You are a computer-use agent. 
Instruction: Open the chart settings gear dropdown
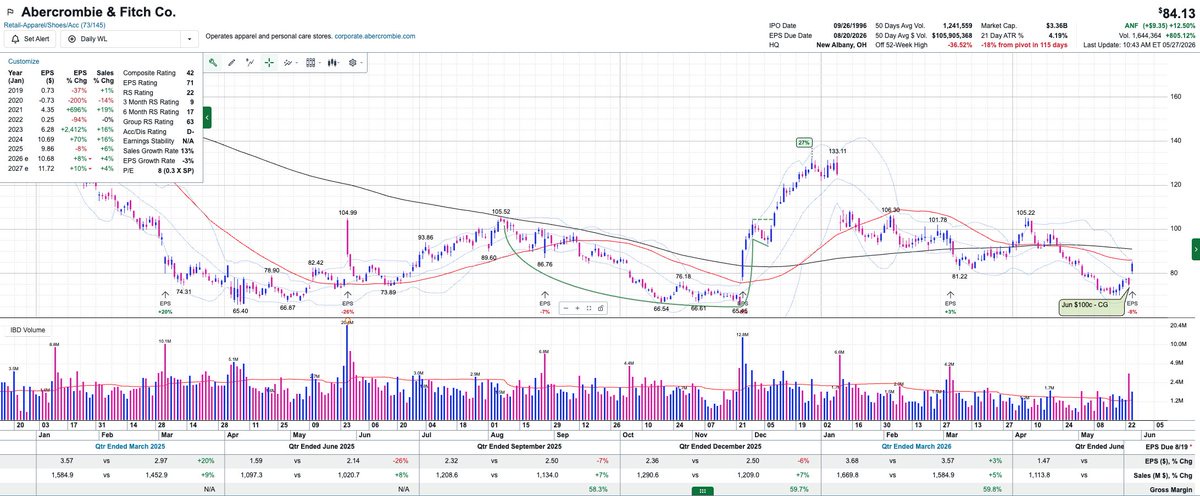[x=355, y=61]
